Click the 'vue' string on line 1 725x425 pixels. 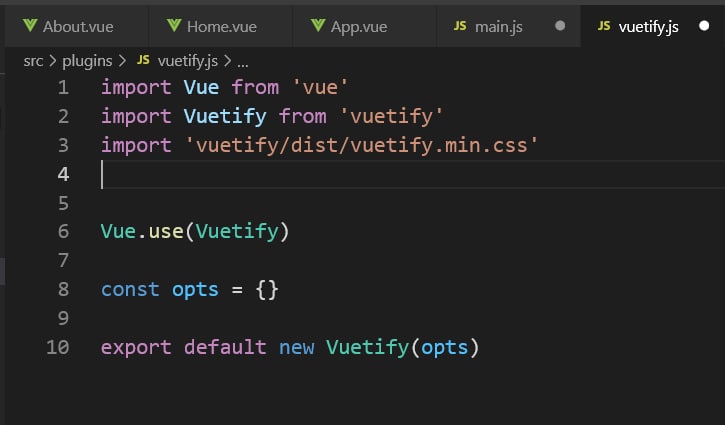(x=320, y=87)
